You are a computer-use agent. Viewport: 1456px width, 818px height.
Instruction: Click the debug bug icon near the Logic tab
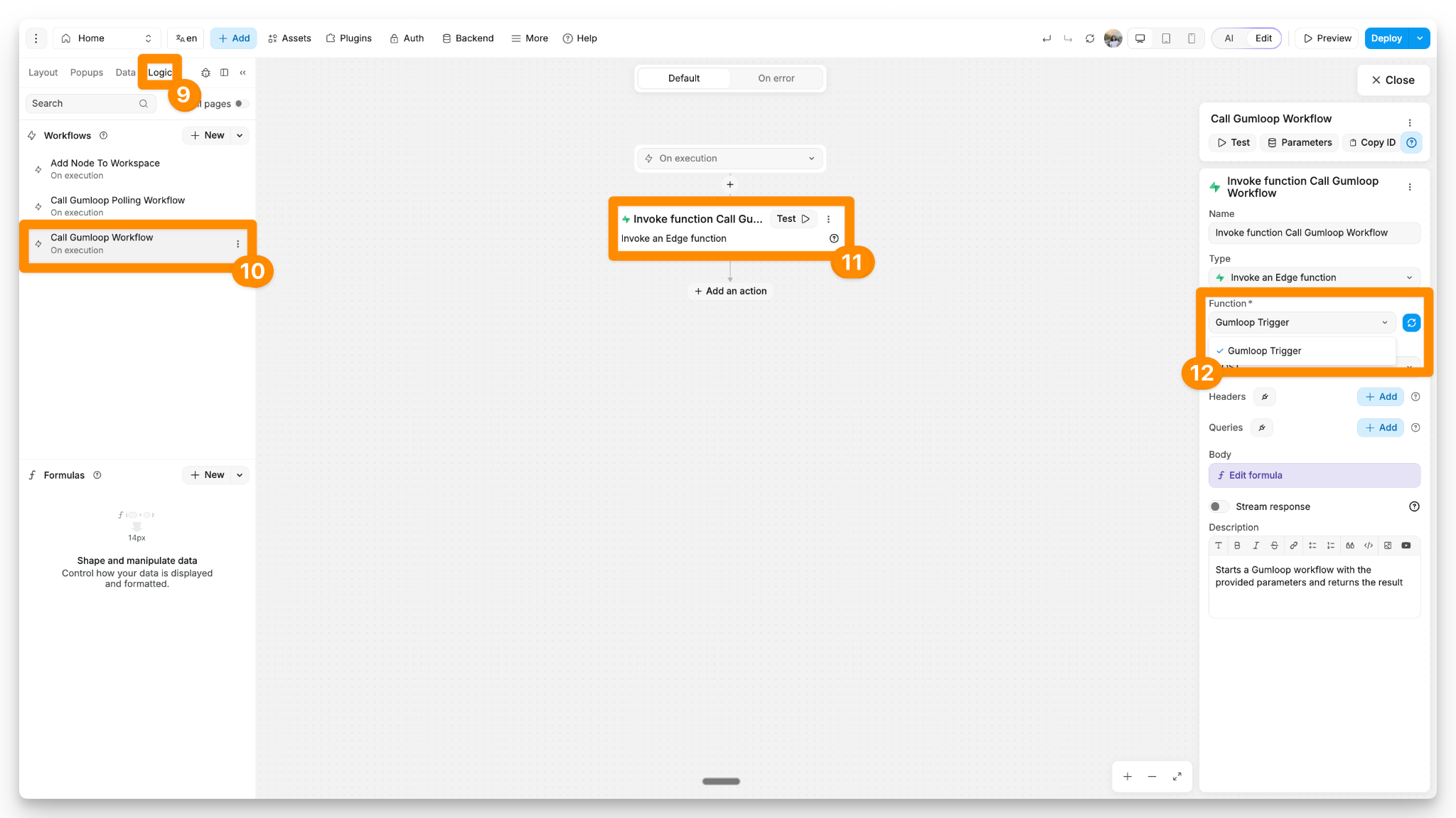205,73
